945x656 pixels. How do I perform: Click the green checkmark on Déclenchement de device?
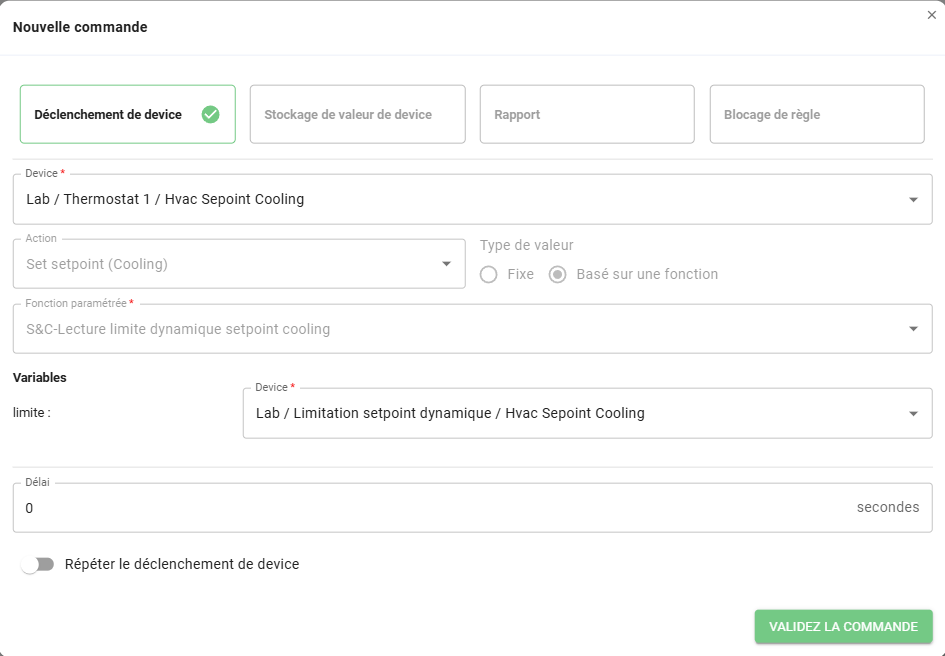210,114
